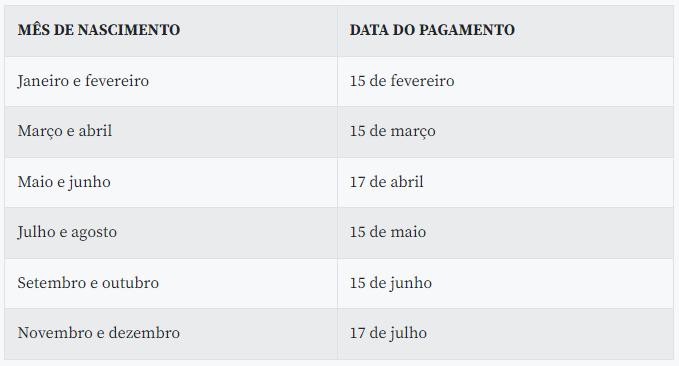Click the 15 de março date
Screen dimensions: 679x366
point(392,131)
